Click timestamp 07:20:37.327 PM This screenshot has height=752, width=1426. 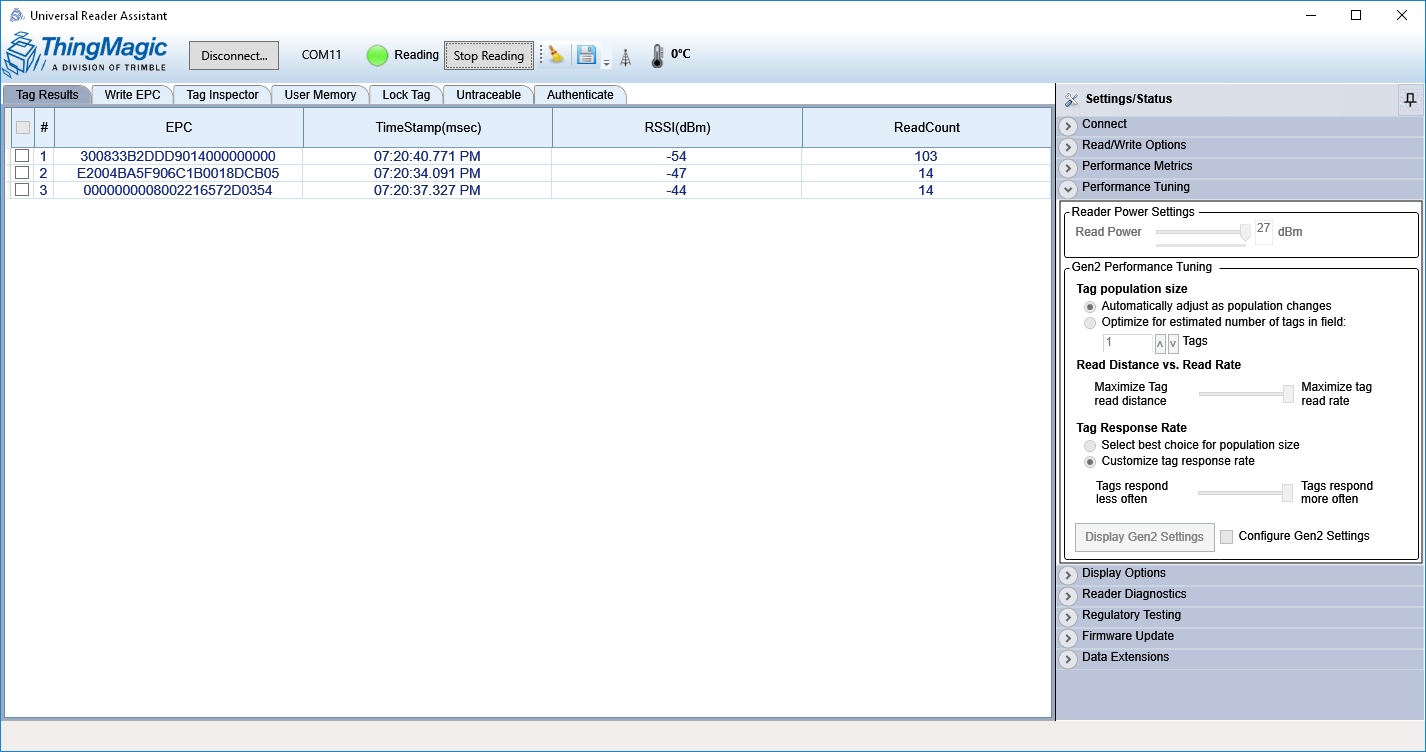coord(428,190)
